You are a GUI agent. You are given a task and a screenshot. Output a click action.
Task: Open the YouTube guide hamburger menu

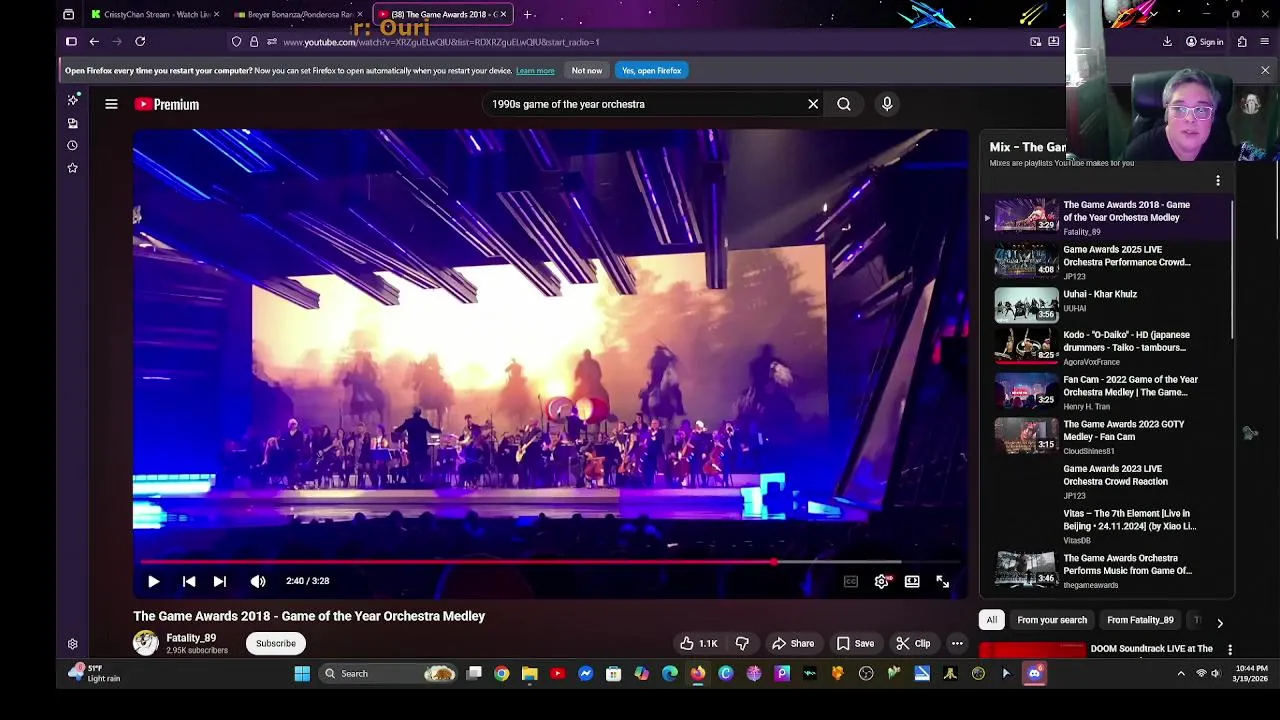coord(111,104)
